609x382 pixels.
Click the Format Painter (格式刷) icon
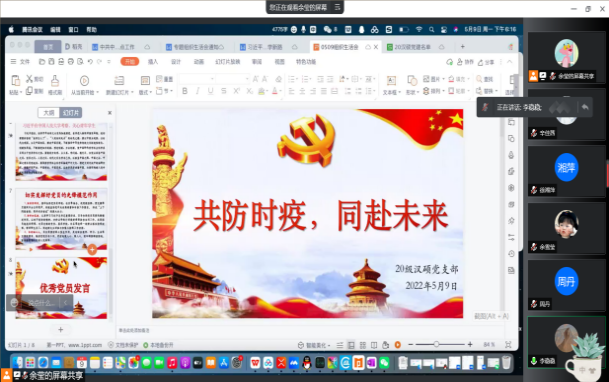[55, 81]
